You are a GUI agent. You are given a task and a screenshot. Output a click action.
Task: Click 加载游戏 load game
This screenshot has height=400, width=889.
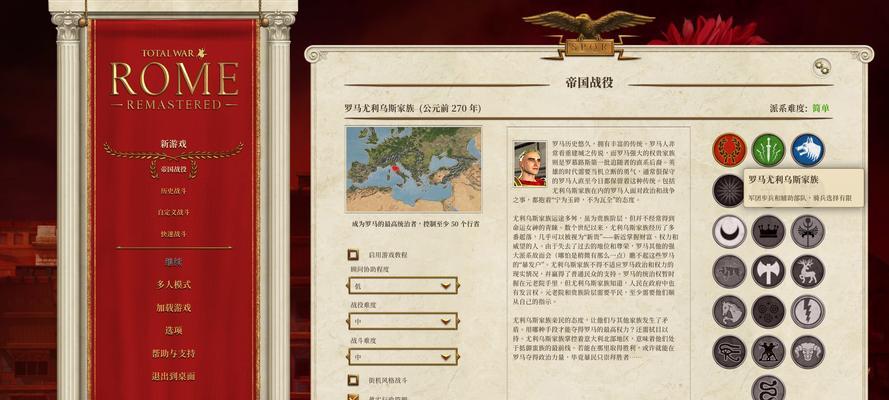[173, 308]
